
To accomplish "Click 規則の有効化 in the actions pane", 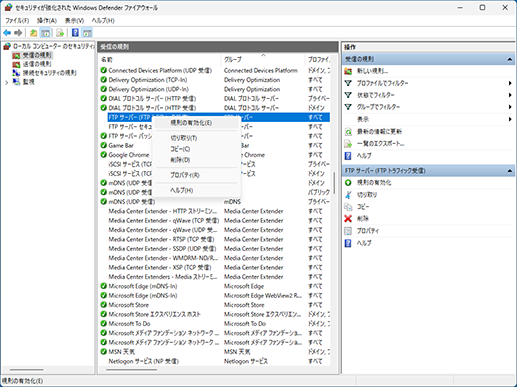I will 374,183.
